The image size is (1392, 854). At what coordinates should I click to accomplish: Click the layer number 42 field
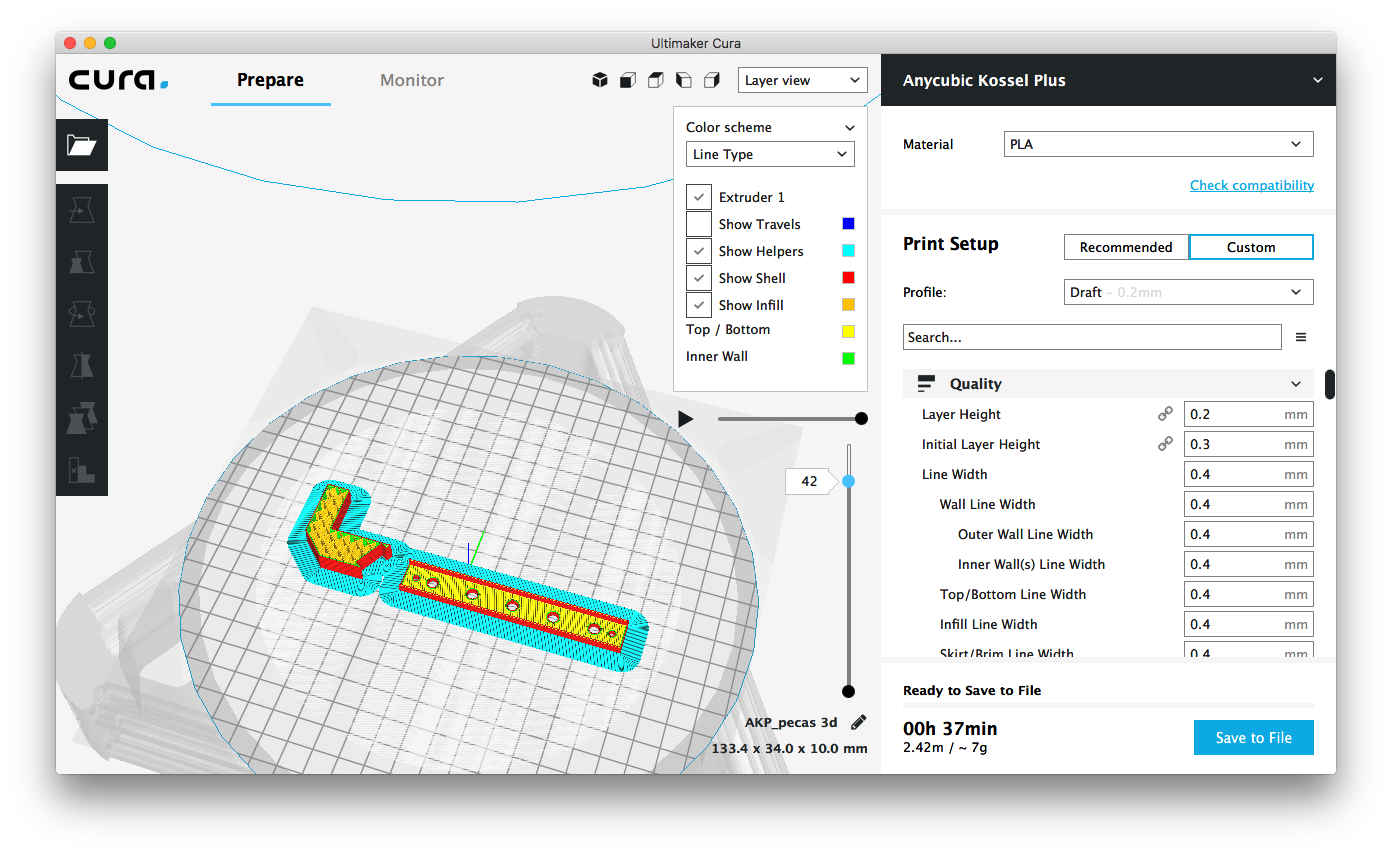[x=810, y=481]
